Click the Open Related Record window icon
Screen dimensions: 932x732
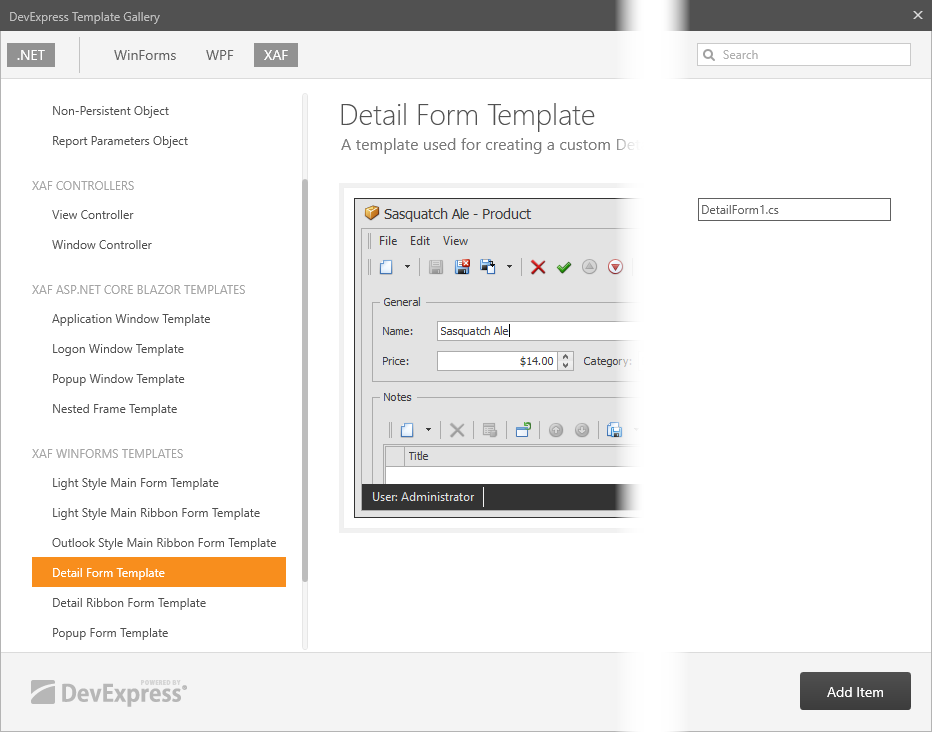[x=523, y=430]
